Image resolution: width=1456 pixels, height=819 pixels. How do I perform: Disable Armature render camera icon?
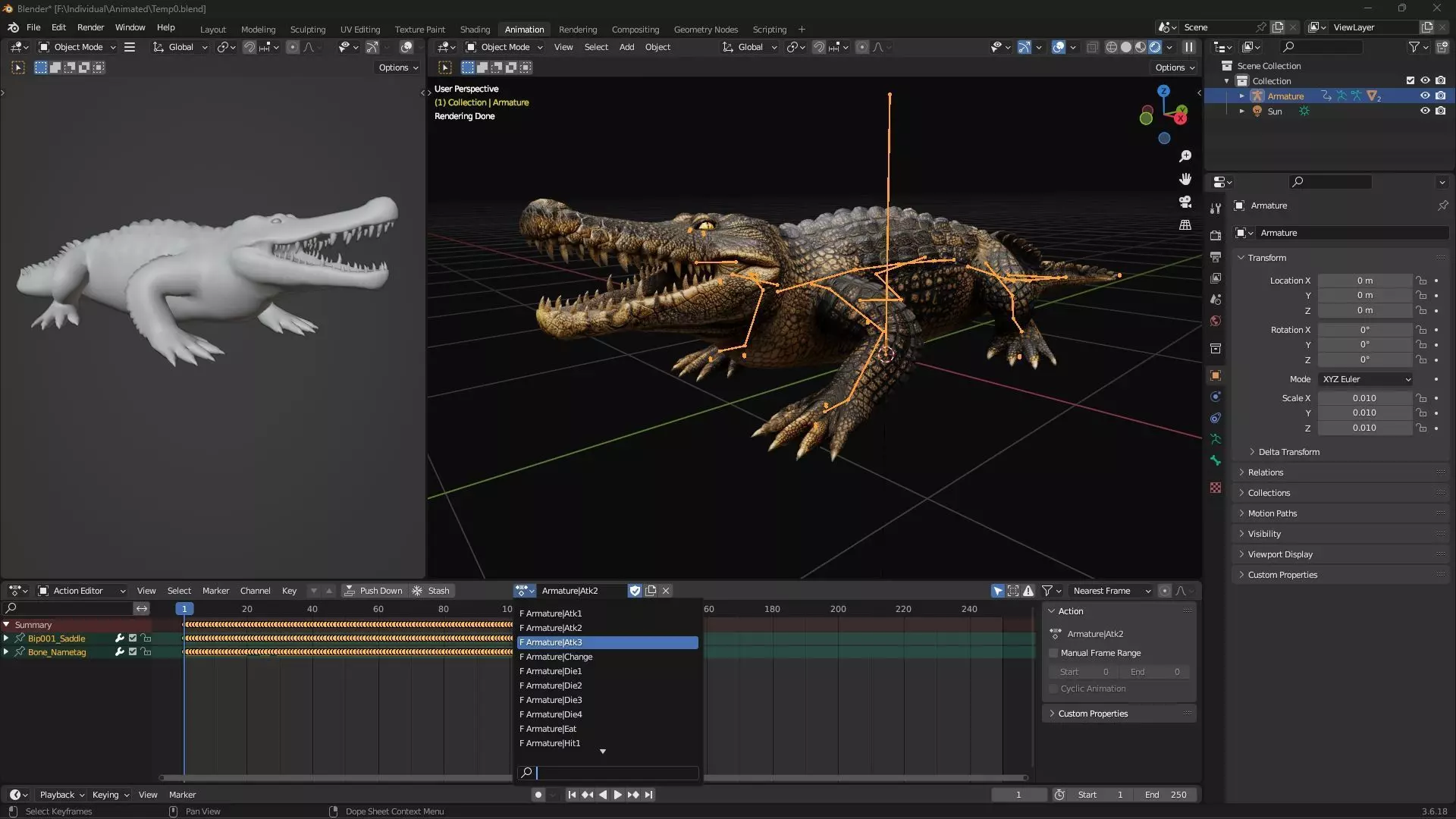(1441, 96)
